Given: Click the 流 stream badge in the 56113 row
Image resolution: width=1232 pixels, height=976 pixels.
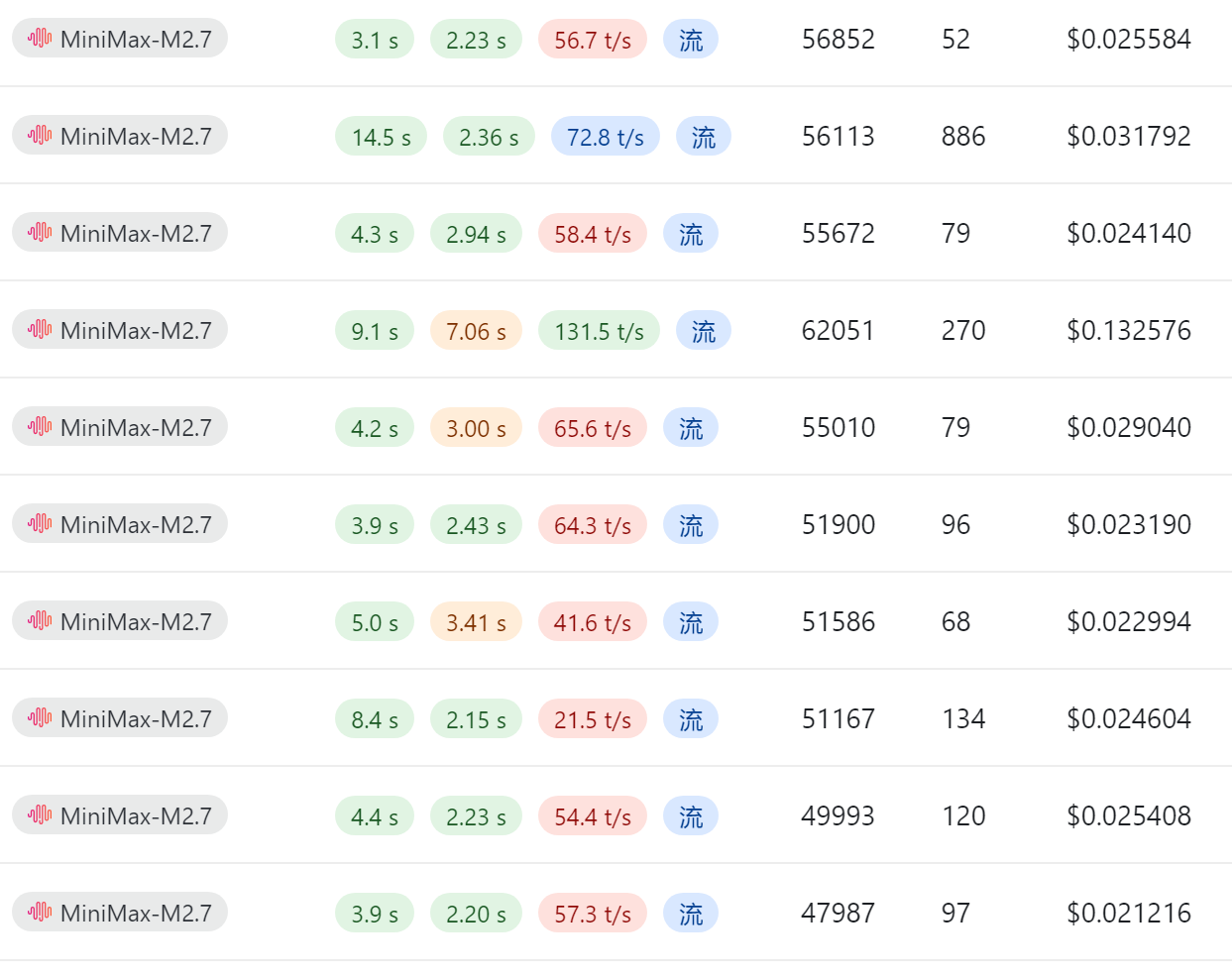Looking at the screenshot, I should (704, 137).
